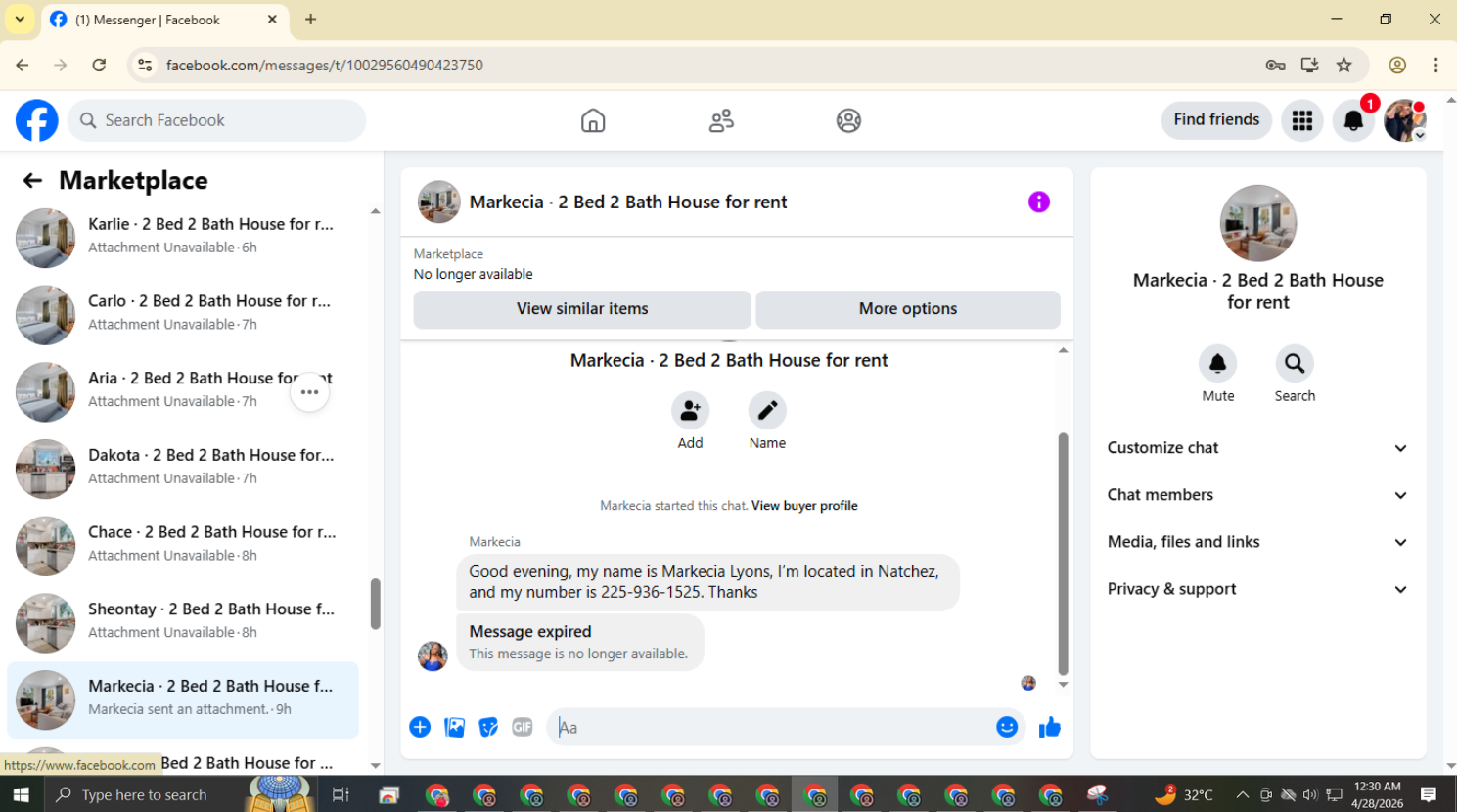The height and width of the screenshot is (812, 1457).
Task: Open the notifications bell
Action: [1353, 120]
